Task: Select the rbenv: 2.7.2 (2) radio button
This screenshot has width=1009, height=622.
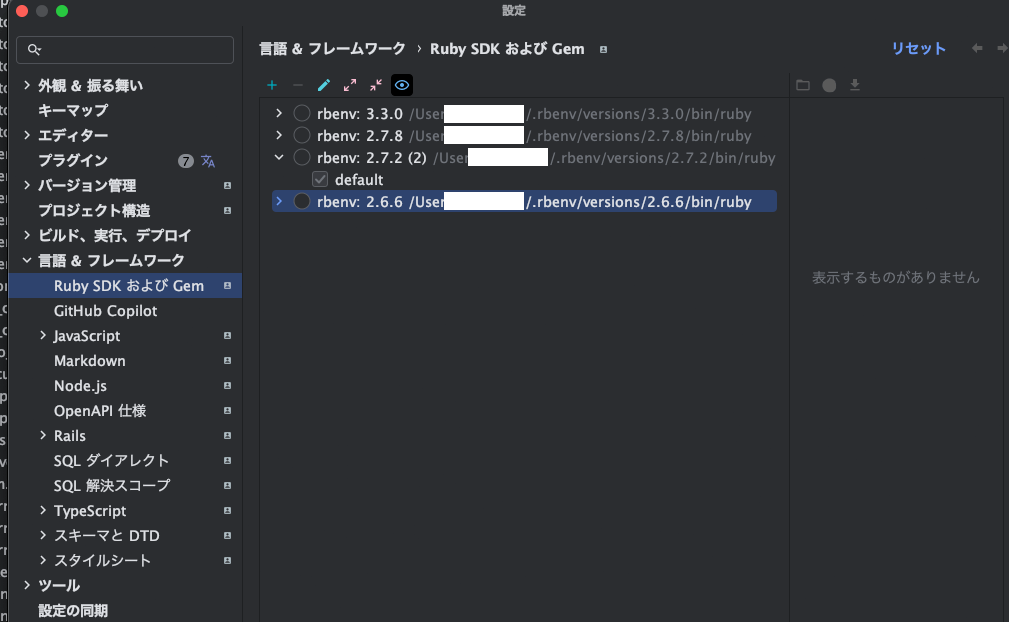Action: pyautogui.click(x=302, y=158)
